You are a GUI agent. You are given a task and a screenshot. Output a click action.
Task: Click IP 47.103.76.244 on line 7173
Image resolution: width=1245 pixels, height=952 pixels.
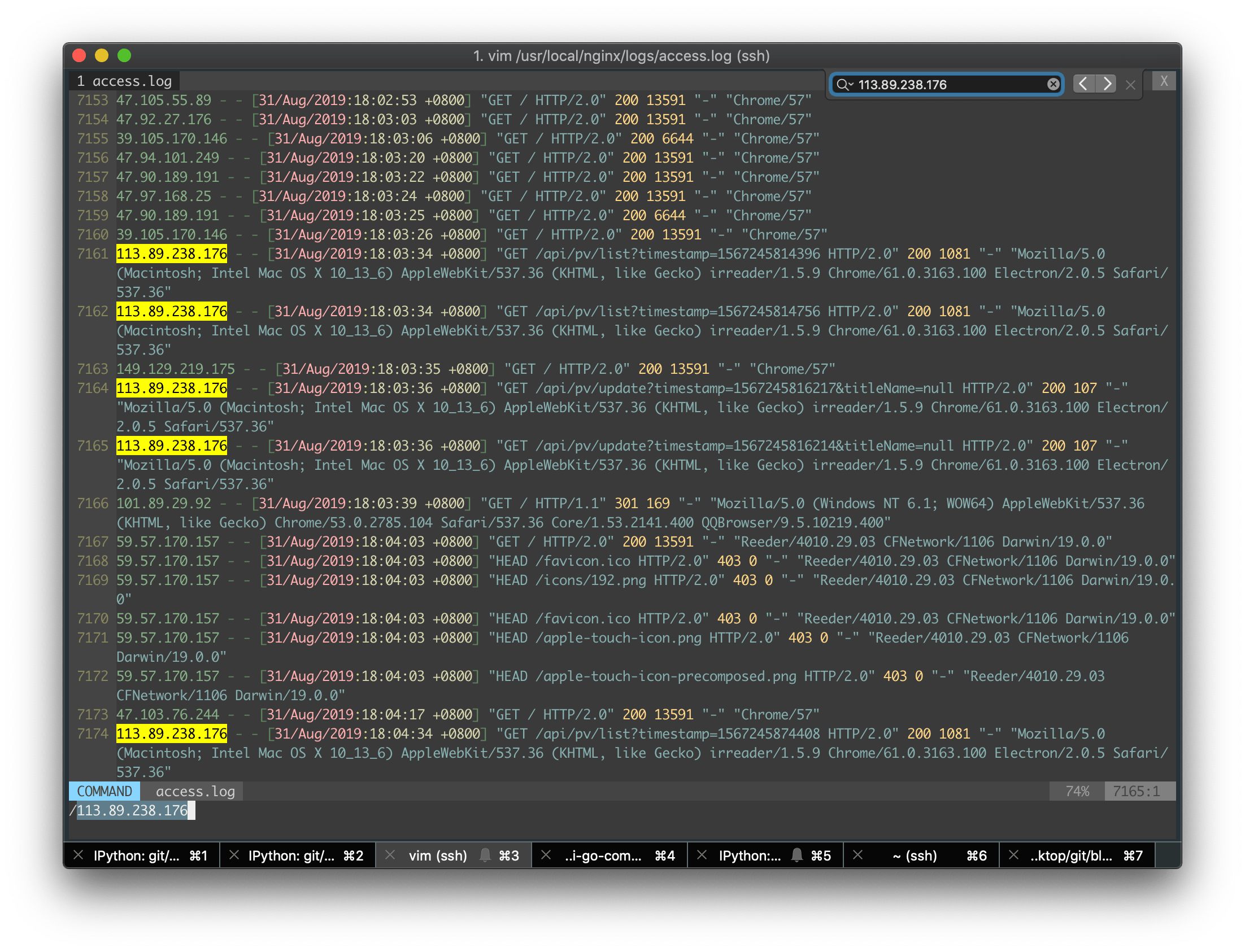pos(168,715)
